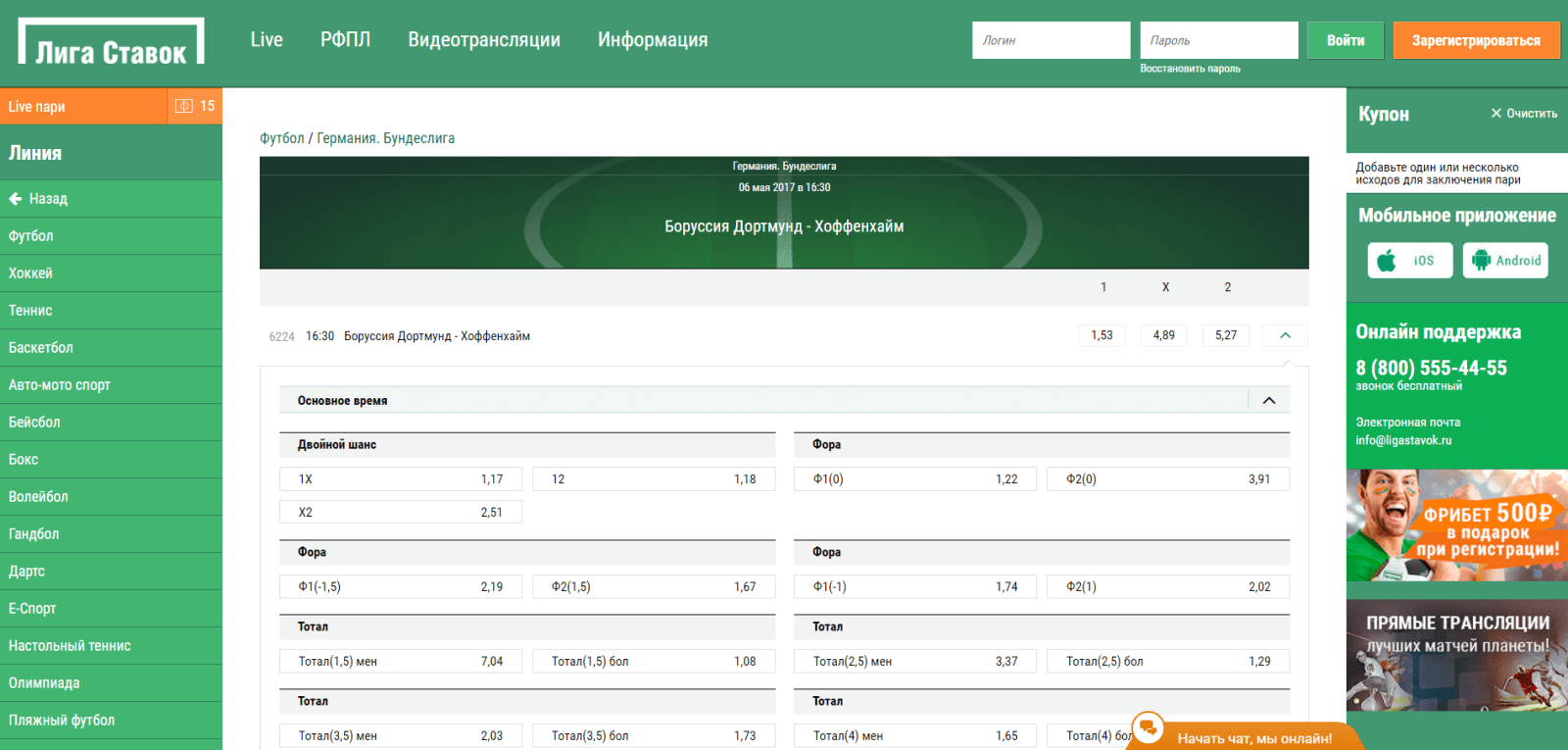Click the Логин input field
The height and width of the screenshot is (750, 1568).
(x=1052, y=40)
